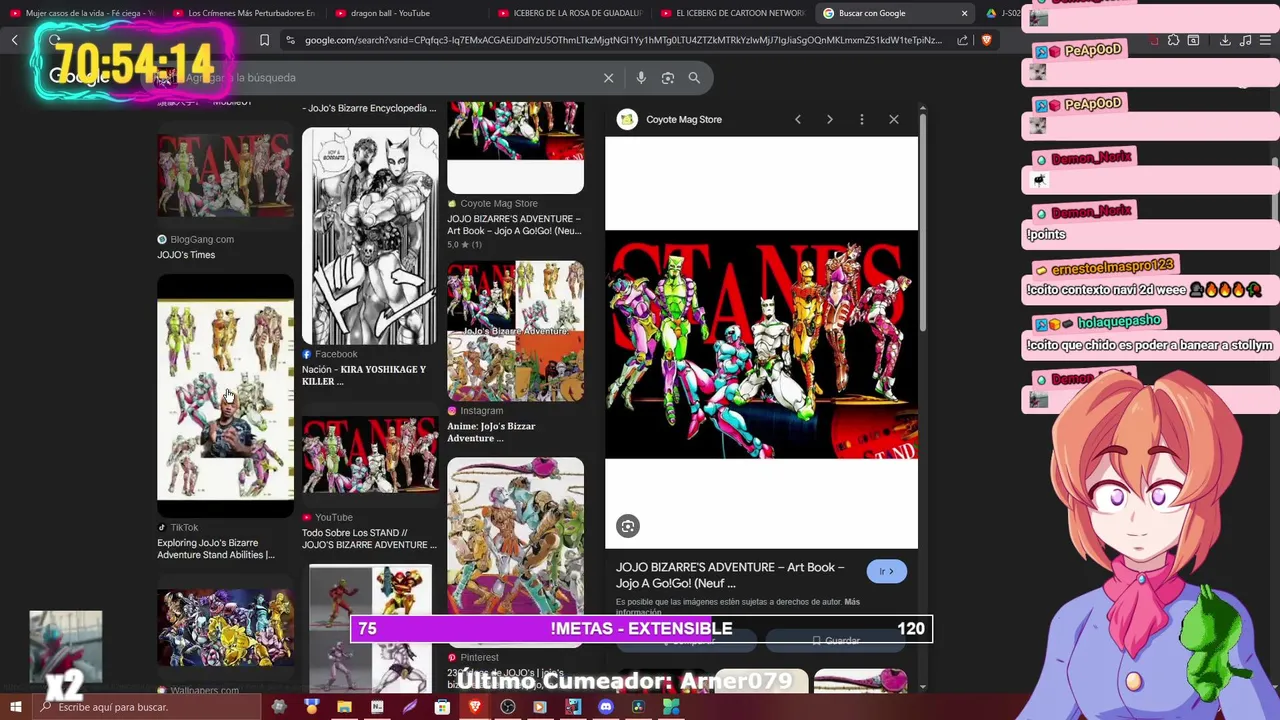Click the magnifier search button
Viewport: 1280px width, 720px height.
tap(694, 78)
